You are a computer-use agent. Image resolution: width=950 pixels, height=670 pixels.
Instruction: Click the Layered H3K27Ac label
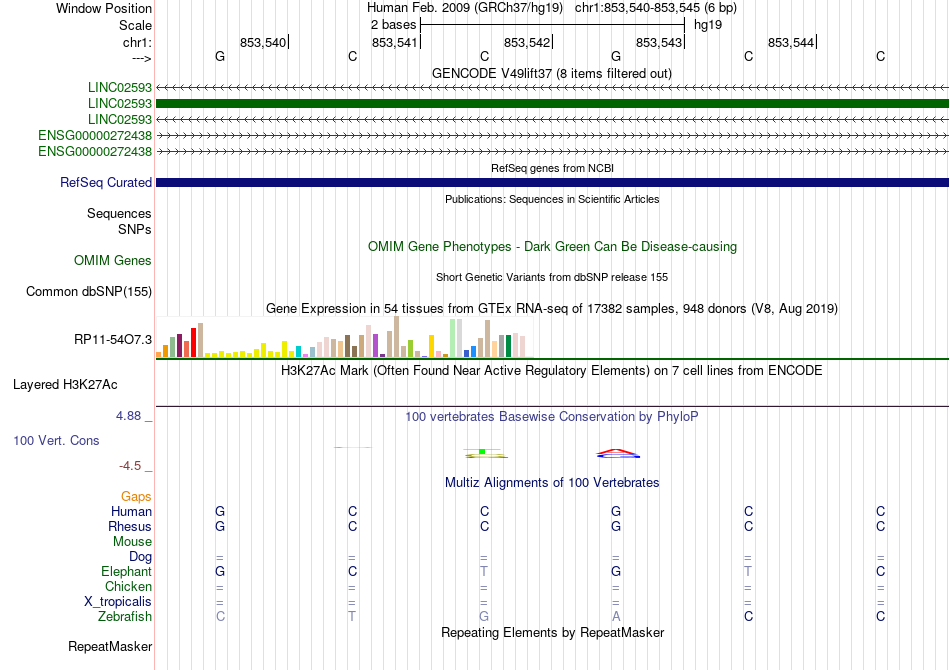click(x=65, y=385)
